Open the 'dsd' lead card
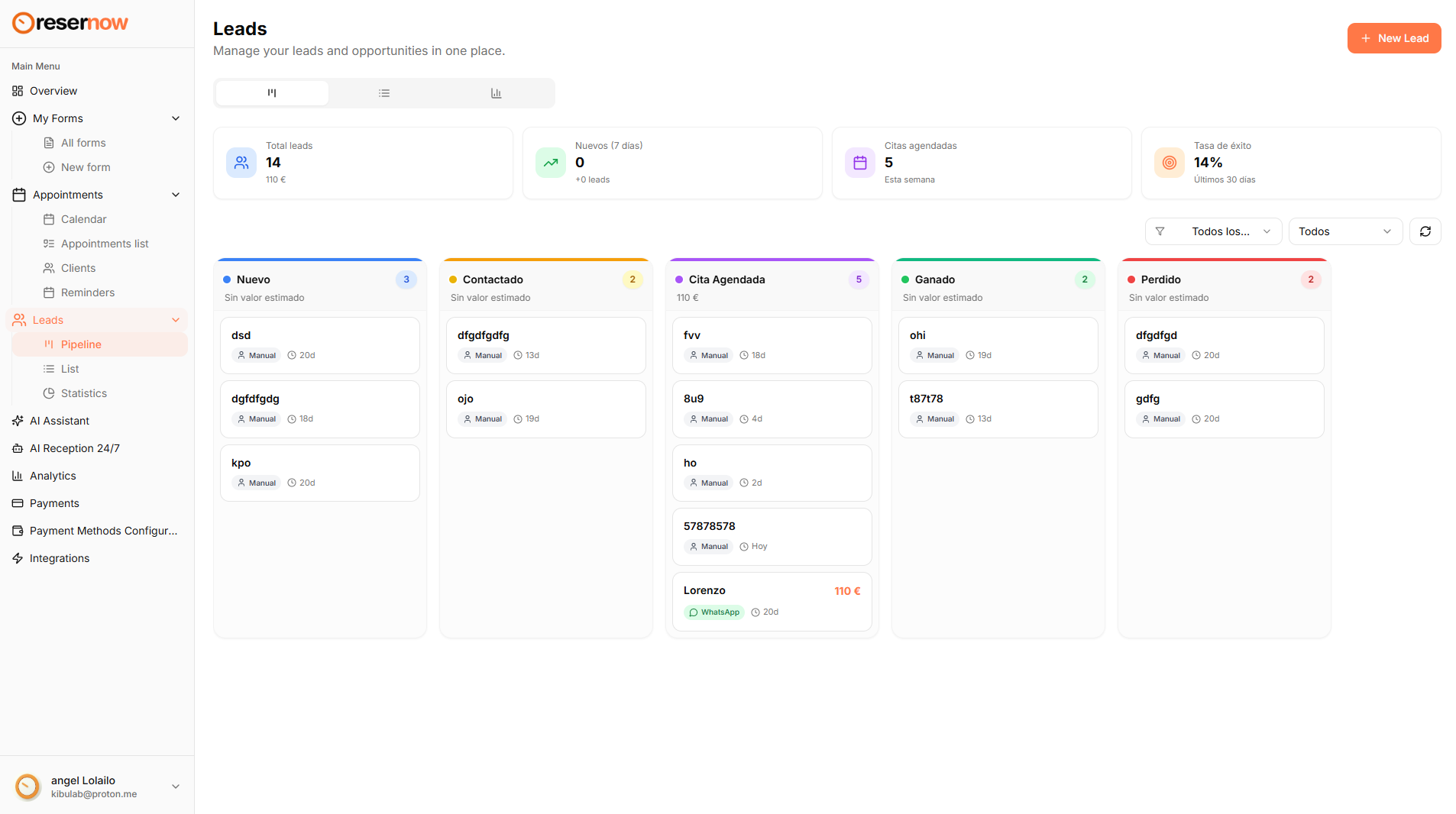The width and height of the screenshot is (1456, 814). click(320, 345)
